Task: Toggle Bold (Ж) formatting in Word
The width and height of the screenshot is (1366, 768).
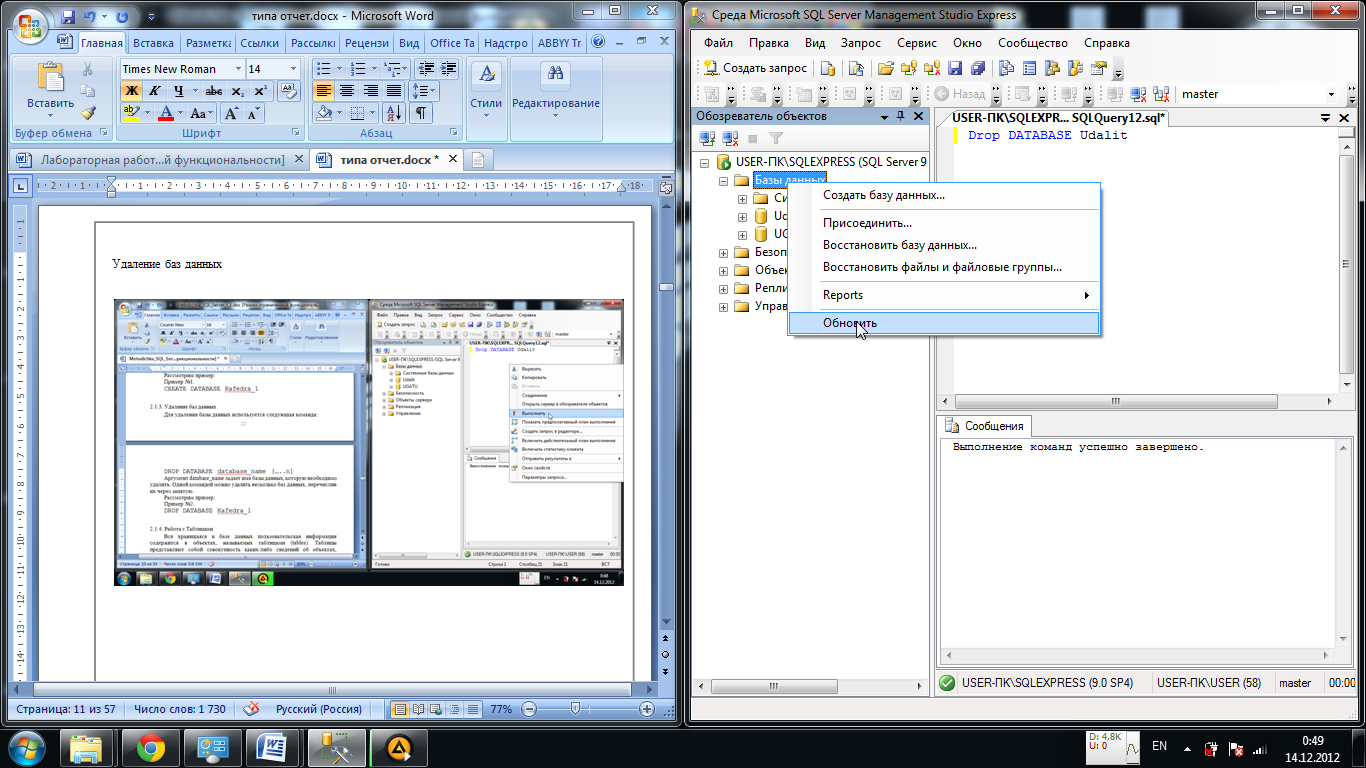Action: click(131, 91)
